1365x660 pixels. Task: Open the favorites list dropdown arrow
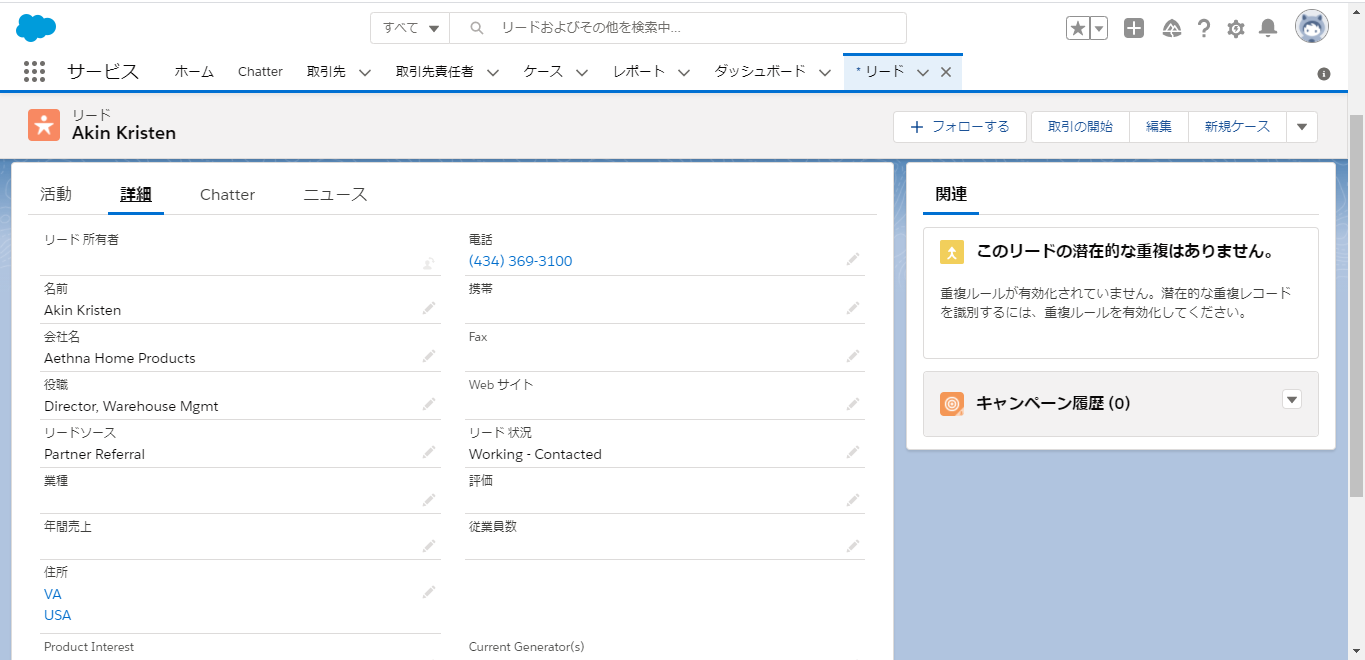(1099, 28)
